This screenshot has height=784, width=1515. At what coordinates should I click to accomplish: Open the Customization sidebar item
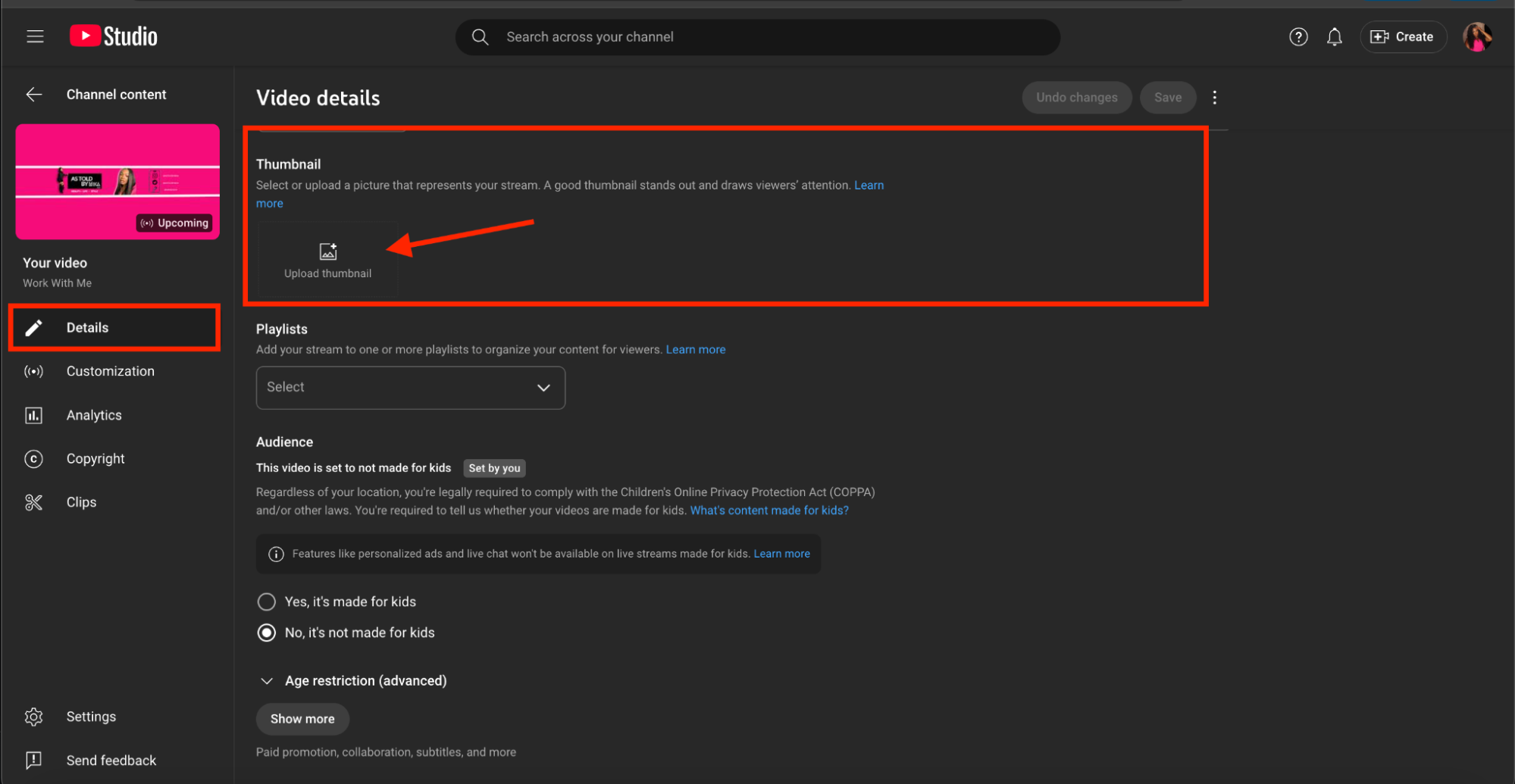(x=110, y=371)
